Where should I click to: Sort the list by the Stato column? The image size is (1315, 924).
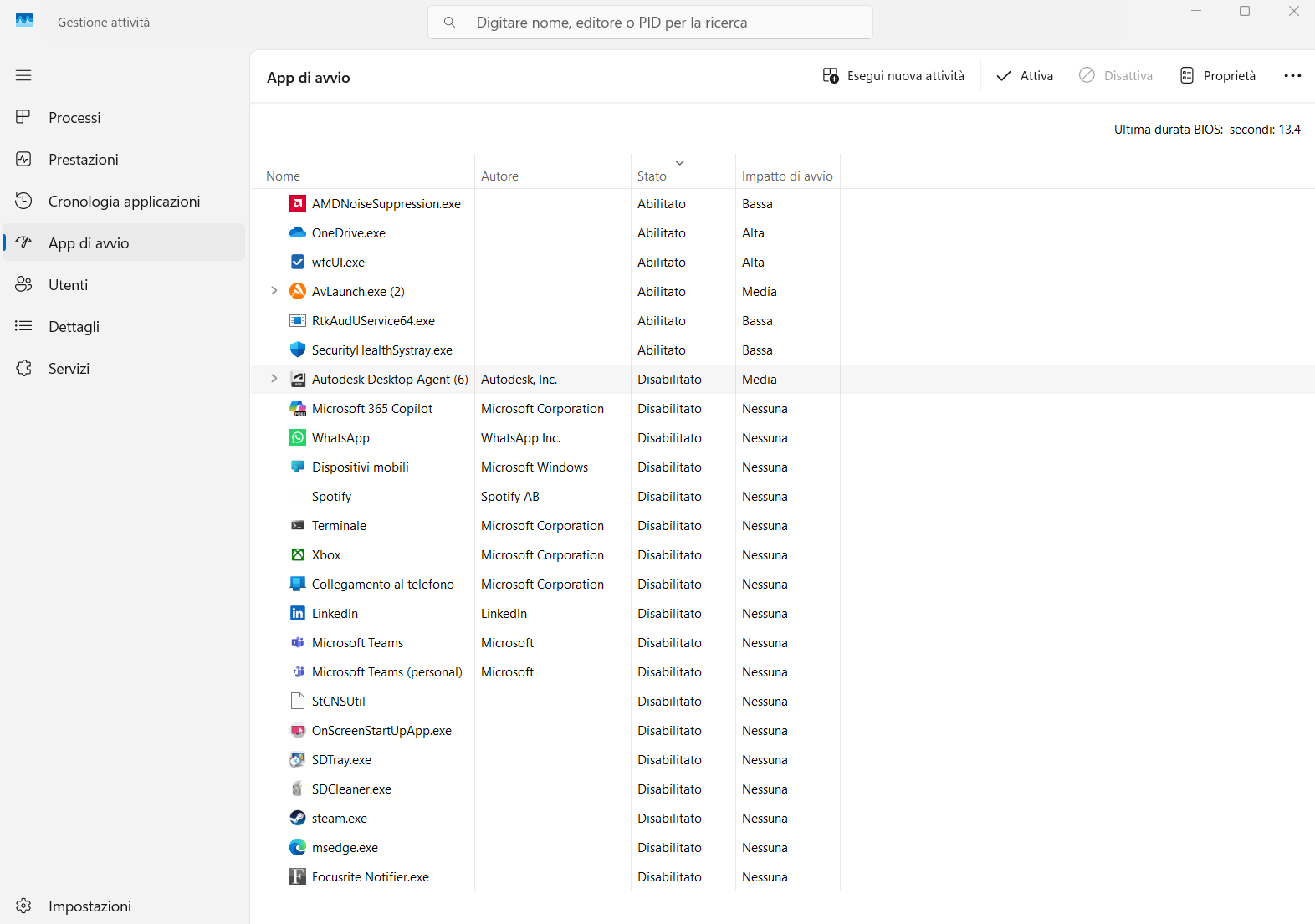(683, 171)
